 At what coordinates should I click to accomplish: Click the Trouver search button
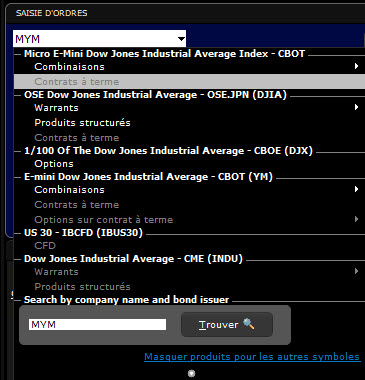tap(227, 324)
